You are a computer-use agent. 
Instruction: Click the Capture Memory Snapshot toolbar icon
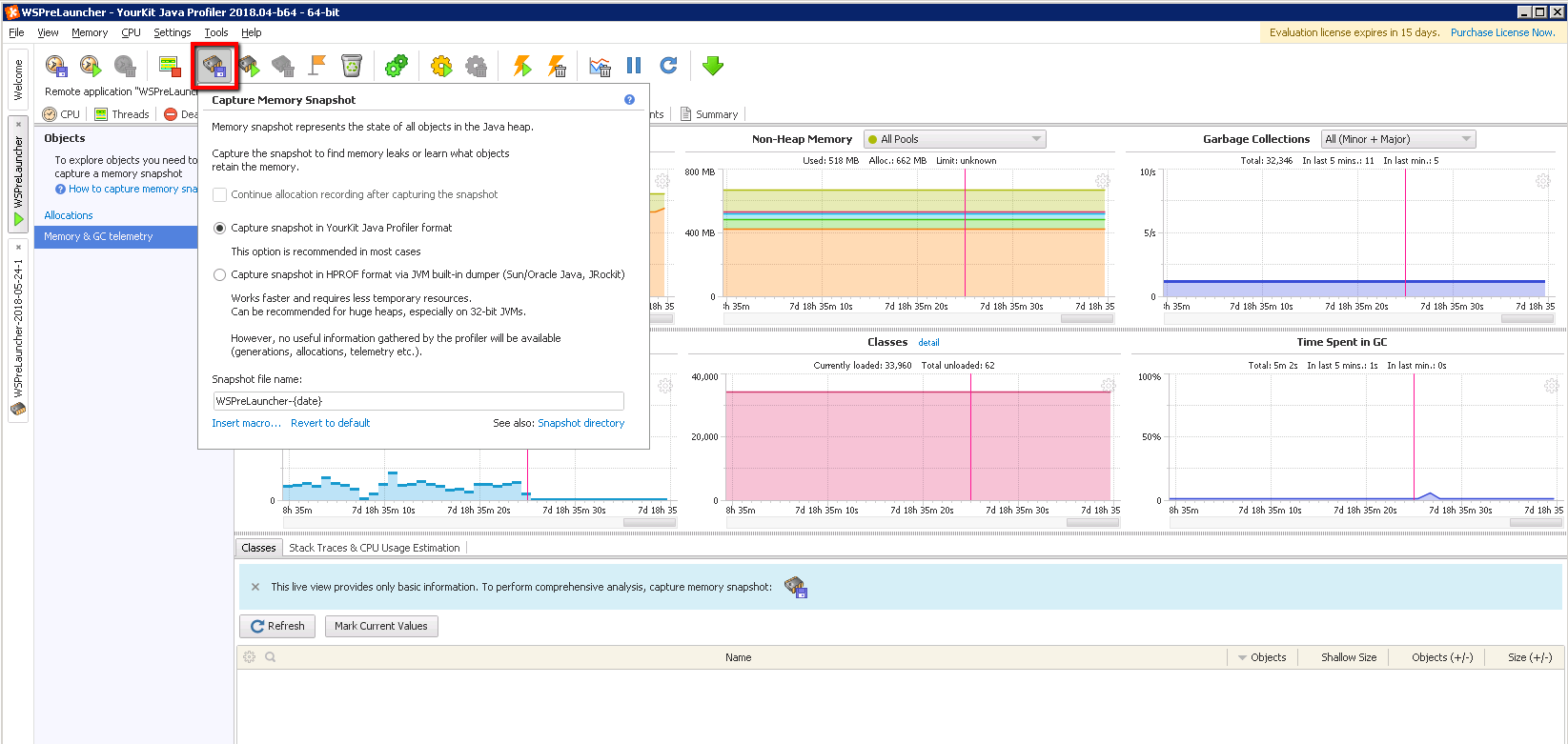[214, 66]
